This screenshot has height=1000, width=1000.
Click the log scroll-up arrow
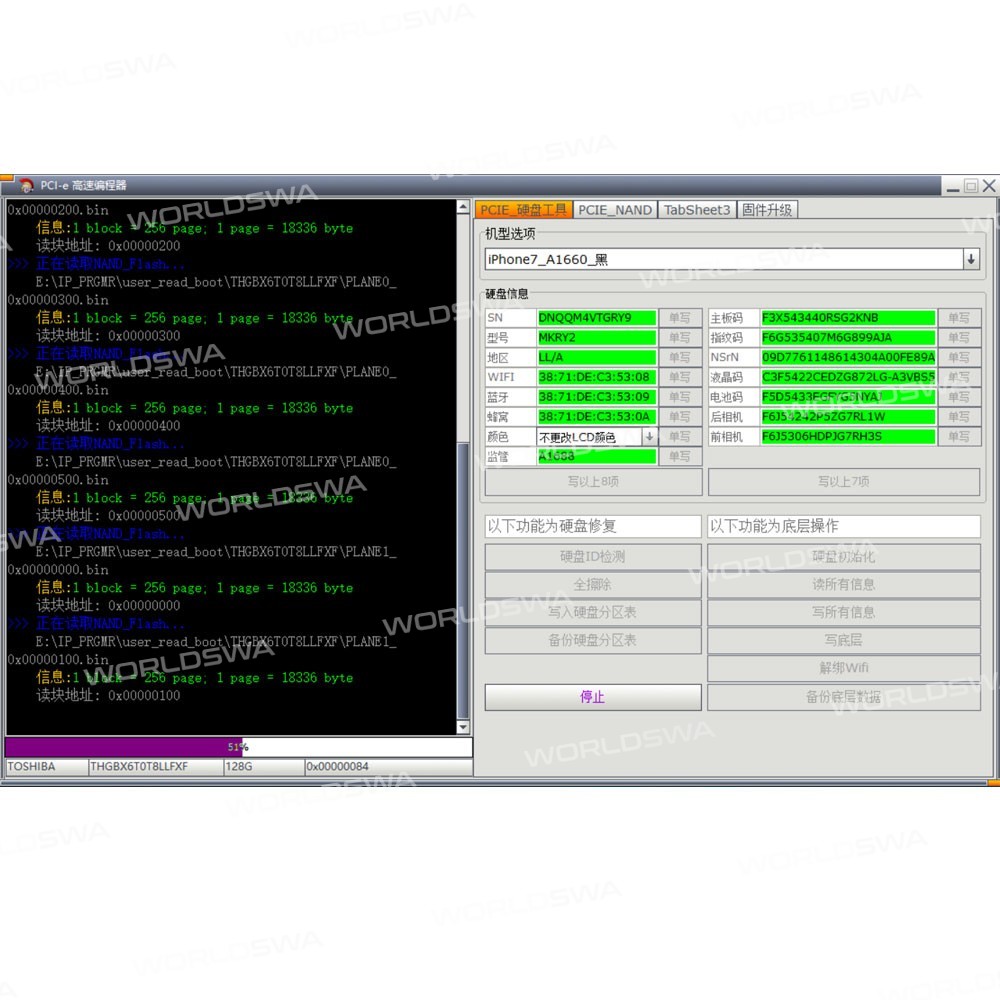click(x=463, y=208)
